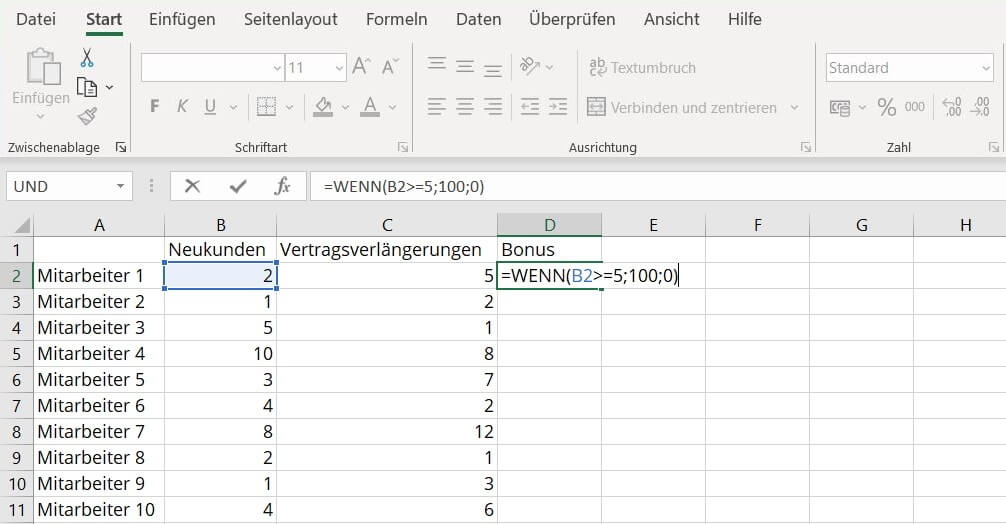This screenshot has width=1006, height=524.
Task: Click the Textumbruch button
Action: (x=642, y=67)
